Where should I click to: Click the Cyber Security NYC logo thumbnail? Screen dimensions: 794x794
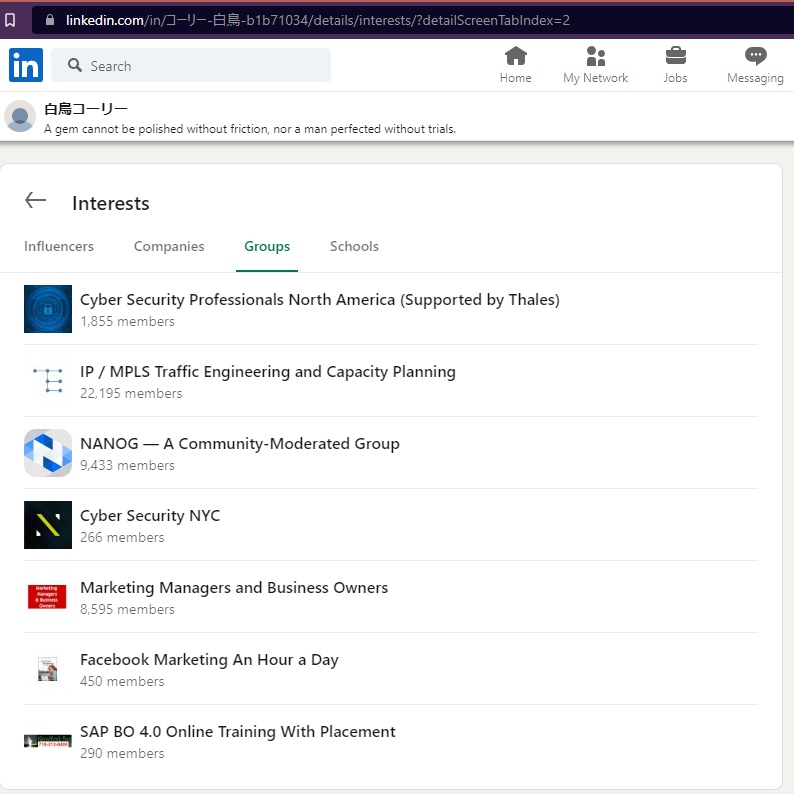tap(48, 525)
